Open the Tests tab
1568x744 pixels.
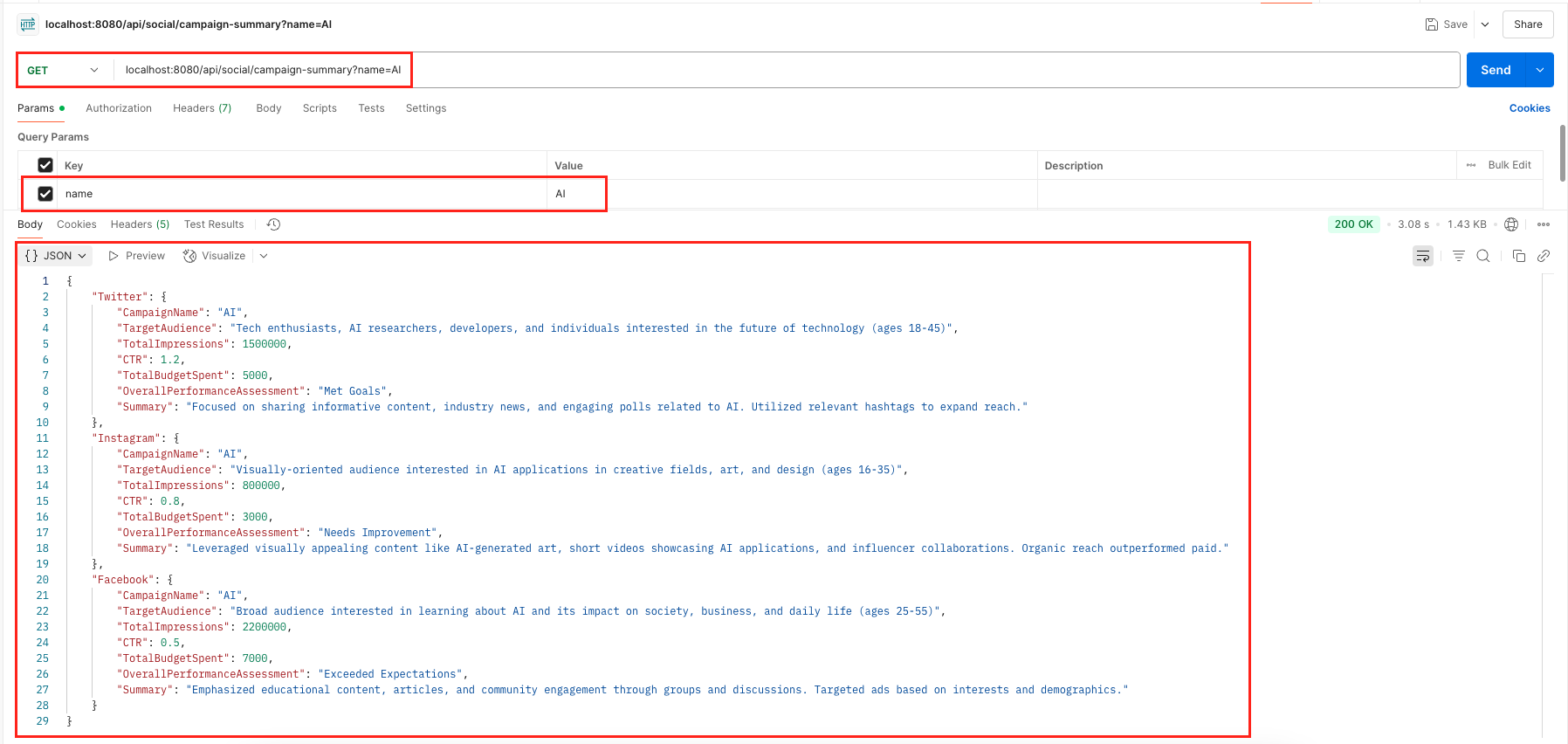(x=371, y=108)
